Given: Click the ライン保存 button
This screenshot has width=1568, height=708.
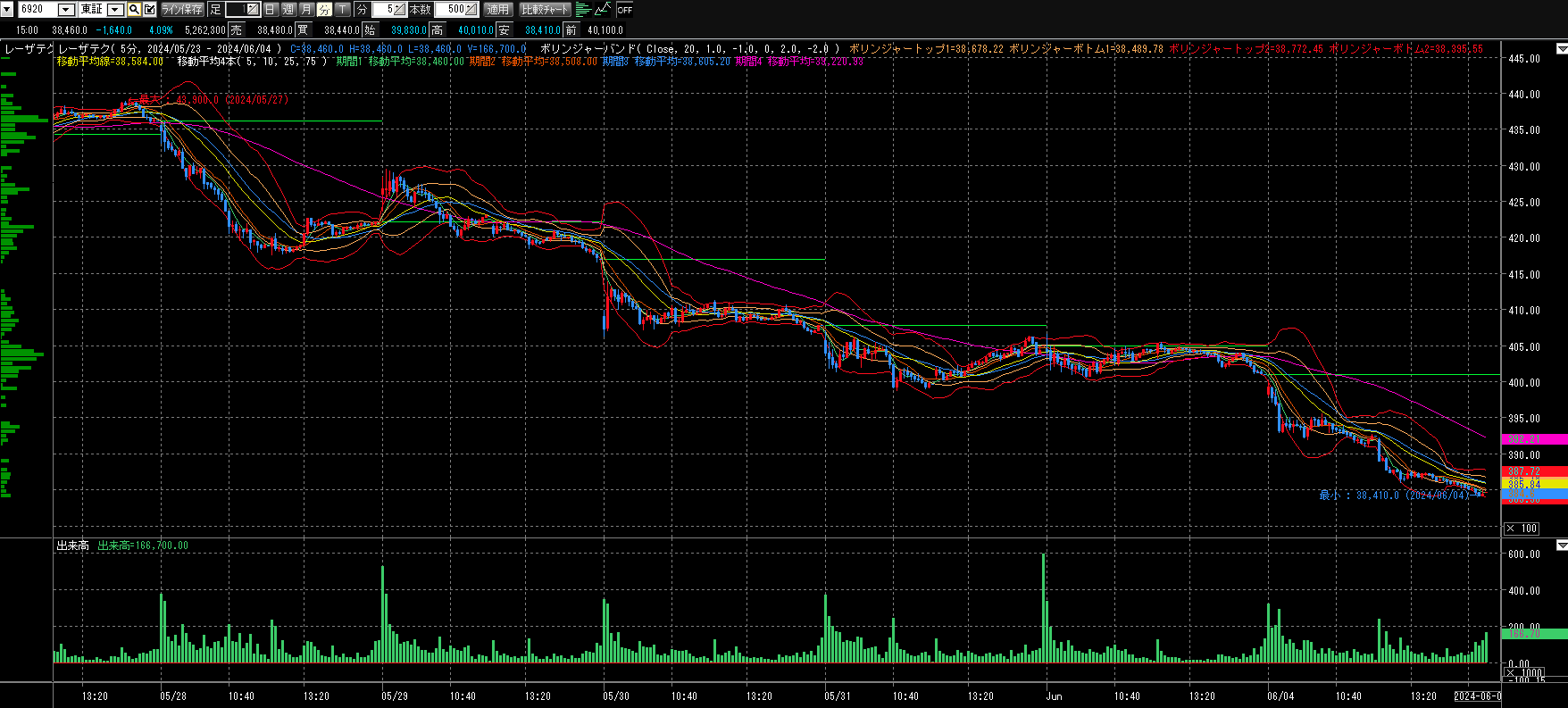Looking at the screenshot, I should pos(182,10).
